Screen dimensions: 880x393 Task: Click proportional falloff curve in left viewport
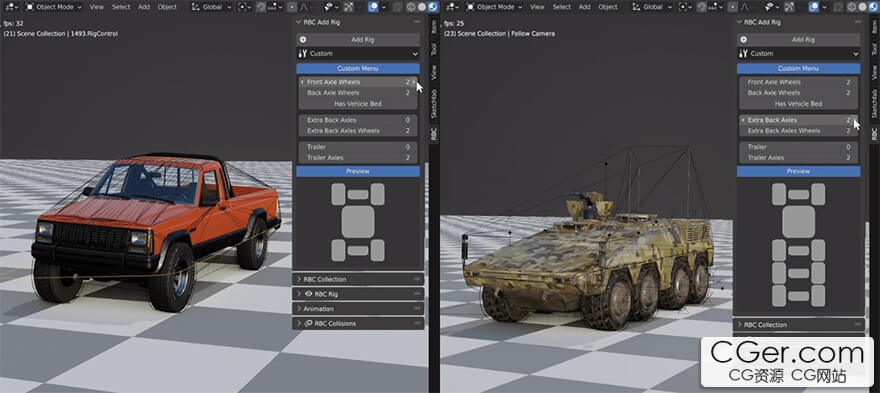[x=305, y=7]
